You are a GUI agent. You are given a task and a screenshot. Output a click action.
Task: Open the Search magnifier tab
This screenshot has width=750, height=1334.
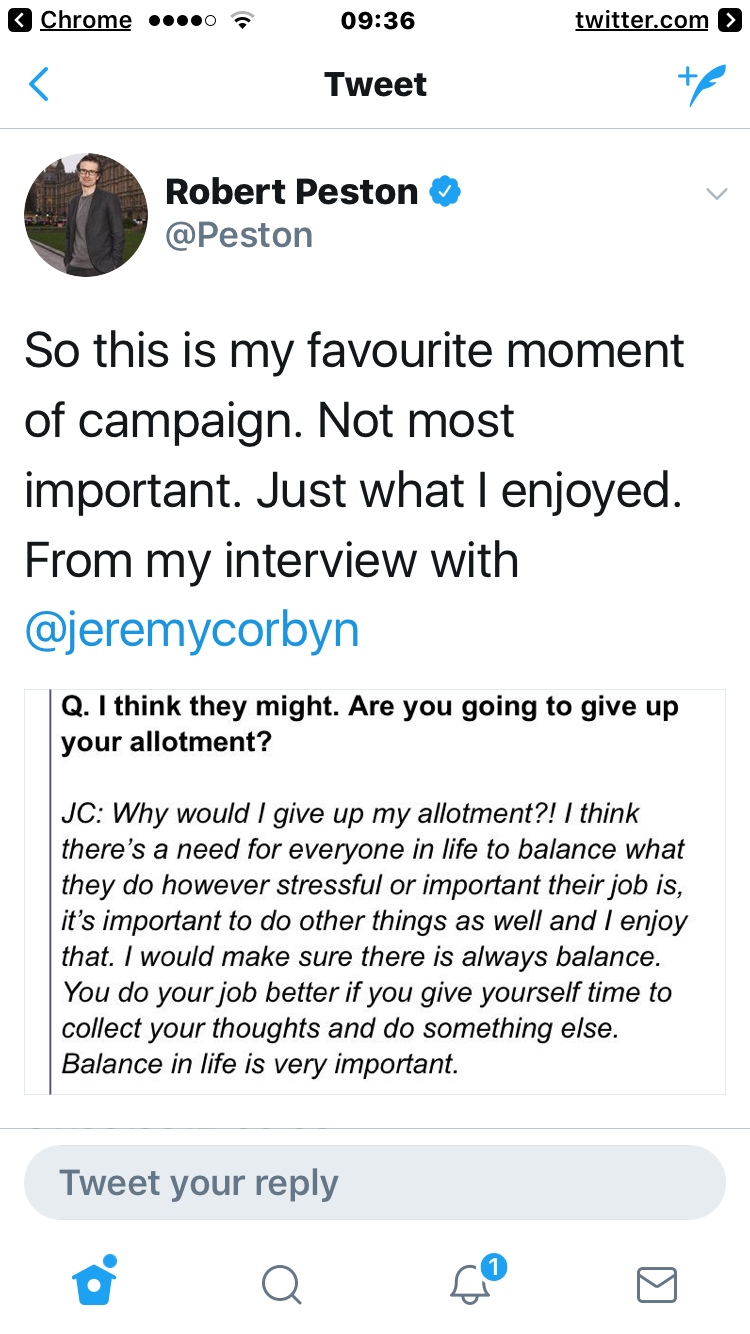[281, 1284]
